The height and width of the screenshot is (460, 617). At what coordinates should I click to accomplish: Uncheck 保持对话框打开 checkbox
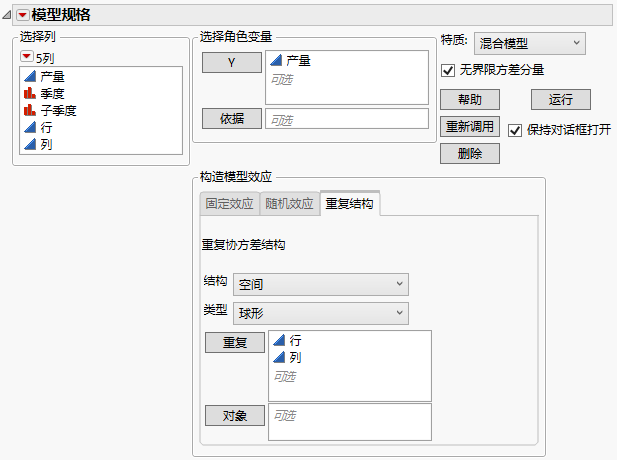point(515,130)
